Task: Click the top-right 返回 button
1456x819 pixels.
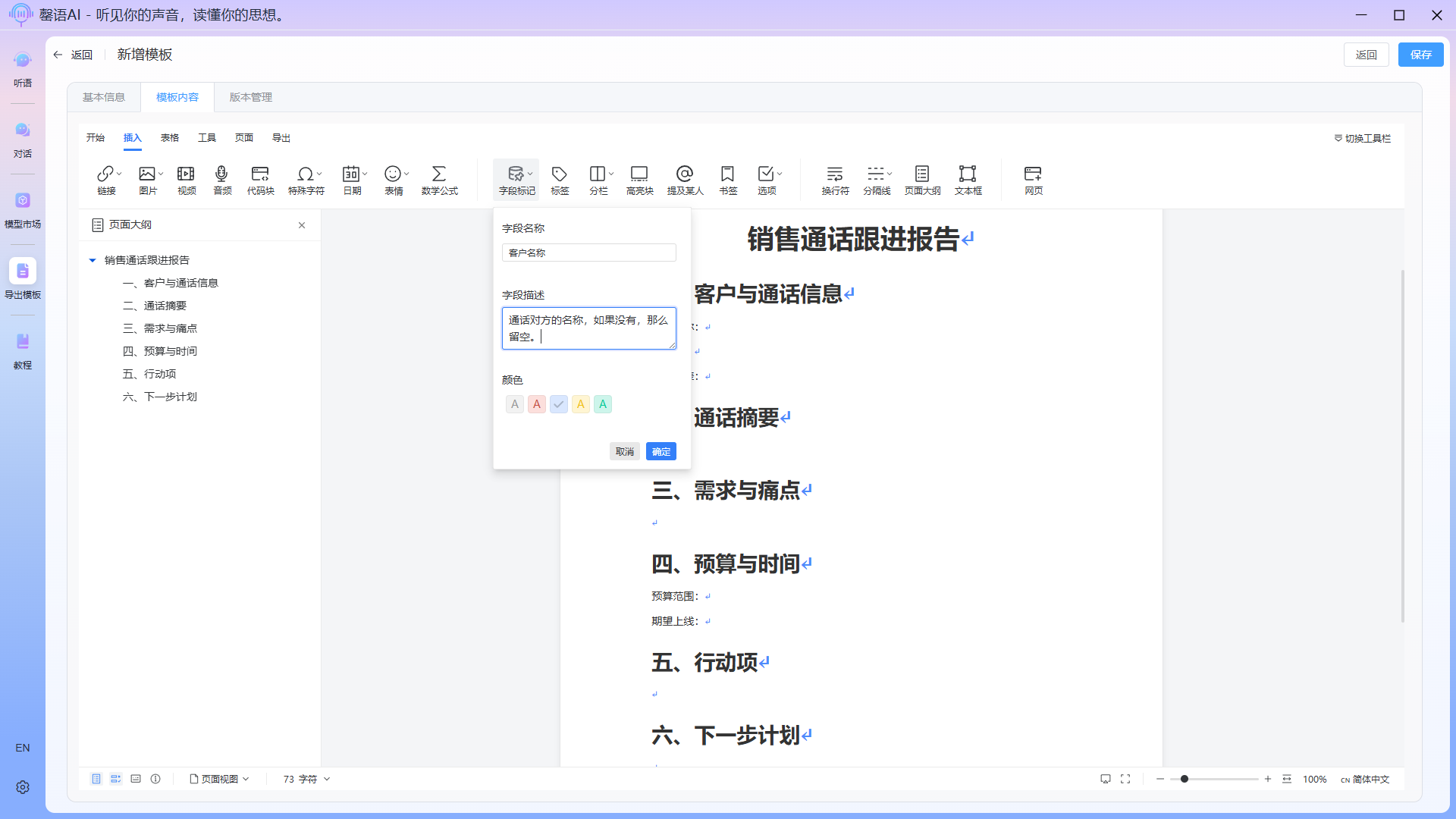Action: (x=1367, y=55)
